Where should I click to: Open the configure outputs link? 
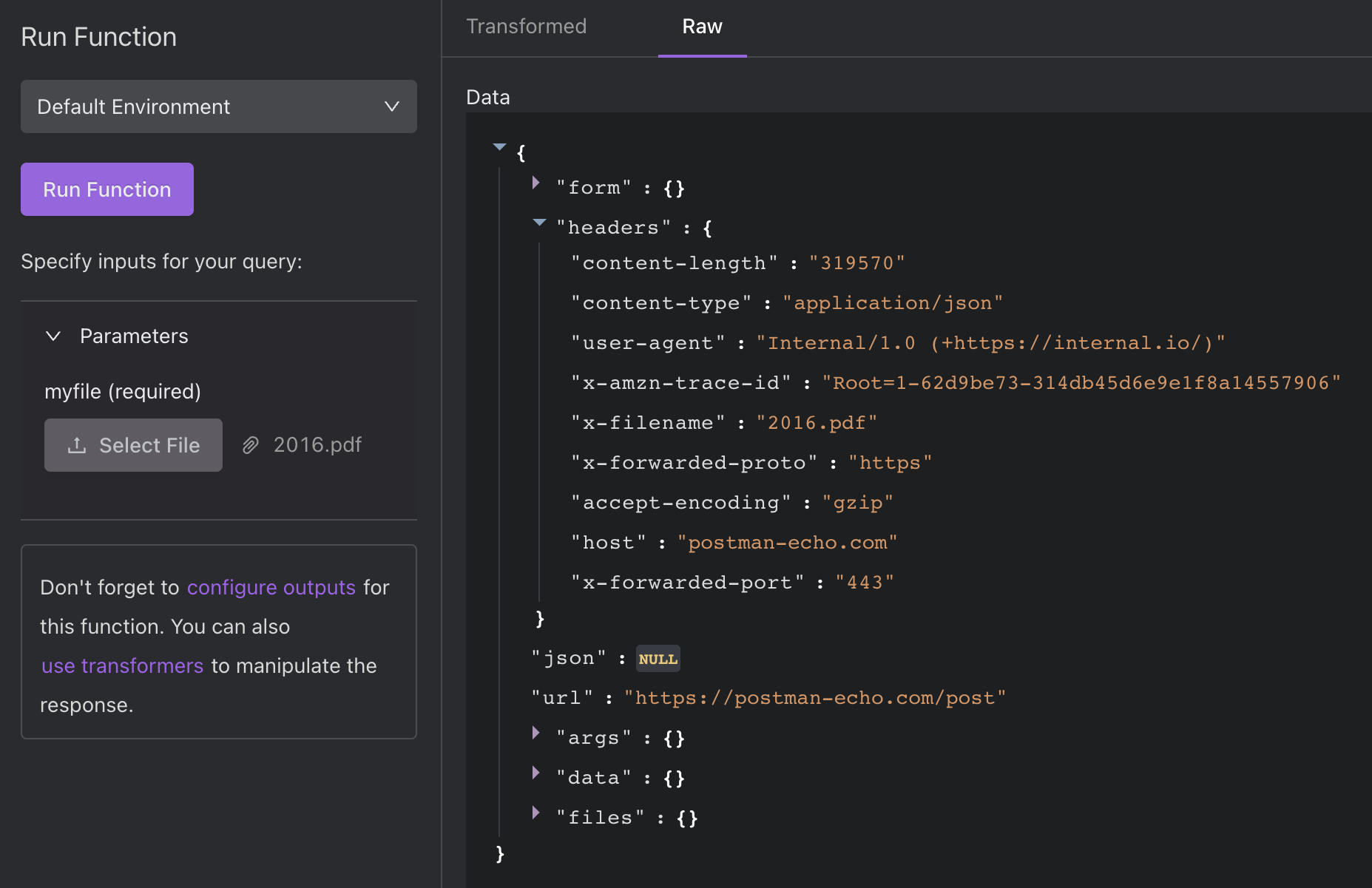271,587
